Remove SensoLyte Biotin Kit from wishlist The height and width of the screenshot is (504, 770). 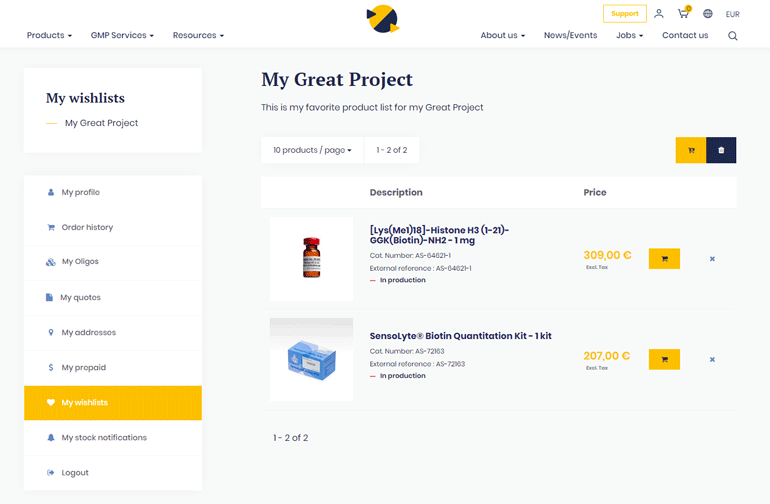point(712,359)
